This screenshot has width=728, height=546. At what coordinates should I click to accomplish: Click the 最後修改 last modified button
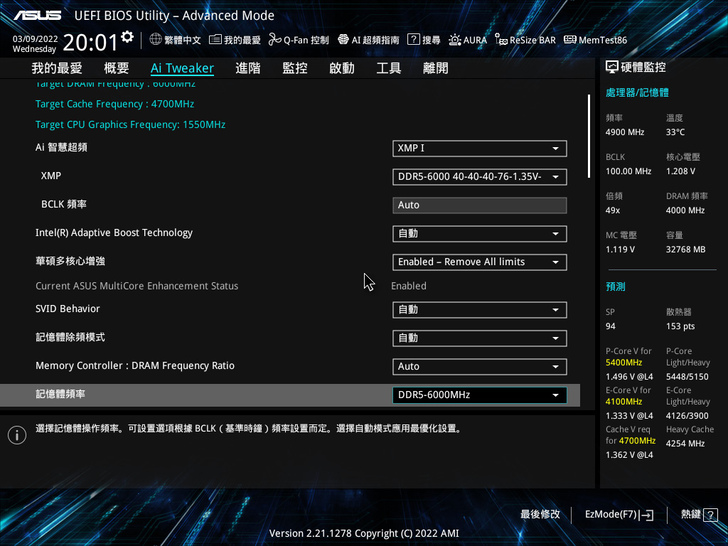pyautogui.click(x=540, y=514)
